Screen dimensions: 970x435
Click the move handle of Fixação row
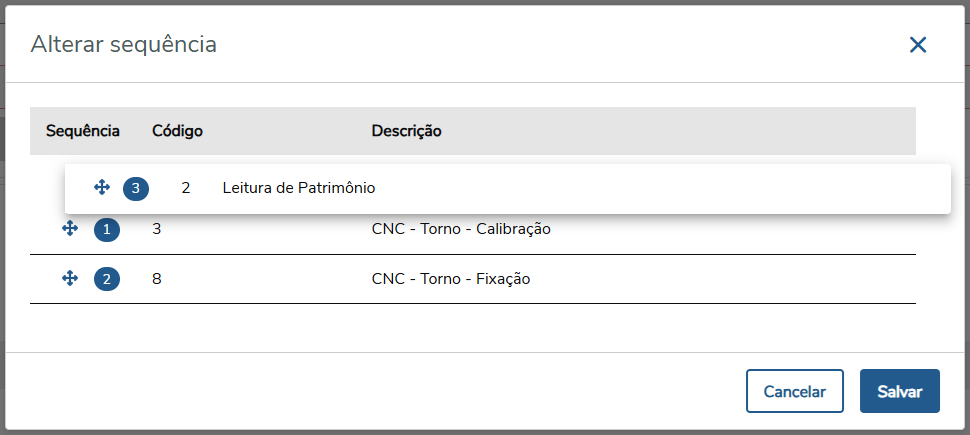click(70, 279)
